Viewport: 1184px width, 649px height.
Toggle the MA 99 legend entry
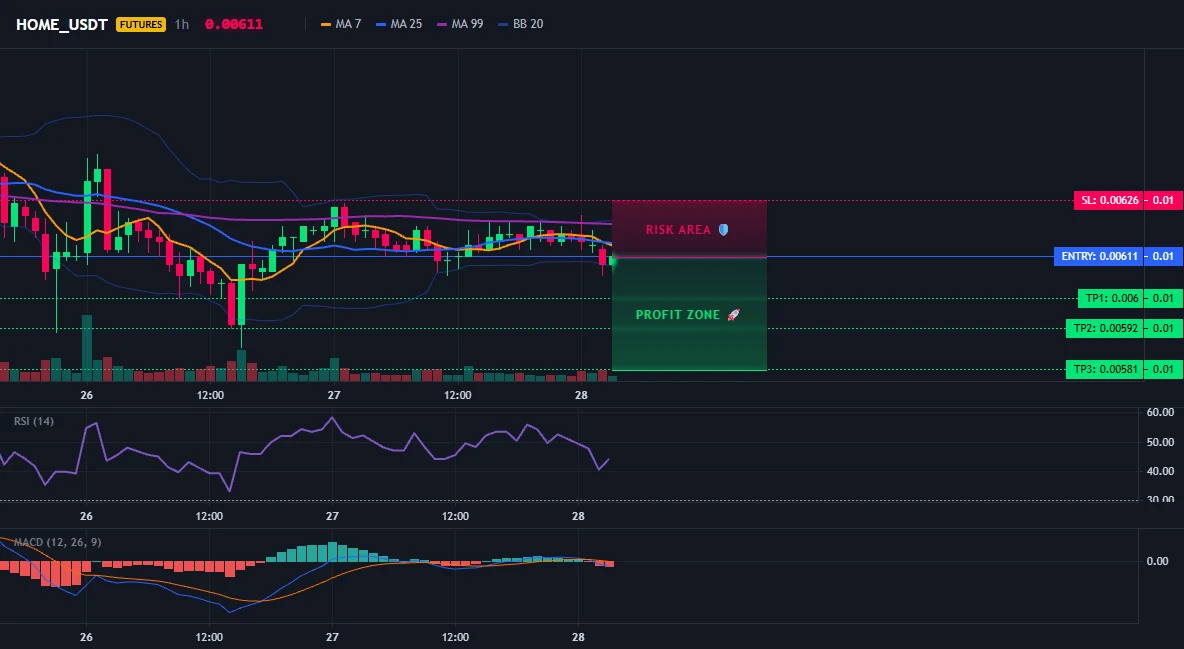coord(461,24)
